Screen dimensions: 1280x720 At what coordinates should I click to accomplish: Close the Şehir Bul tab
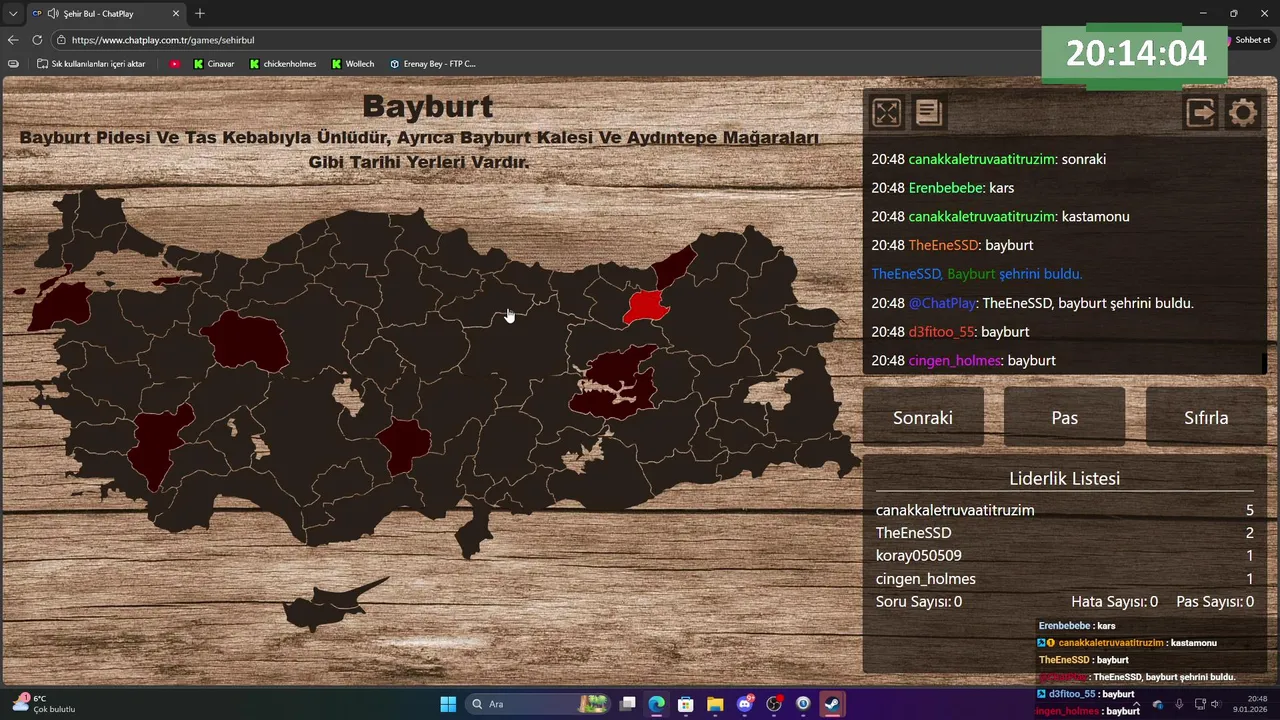point(176,14)
